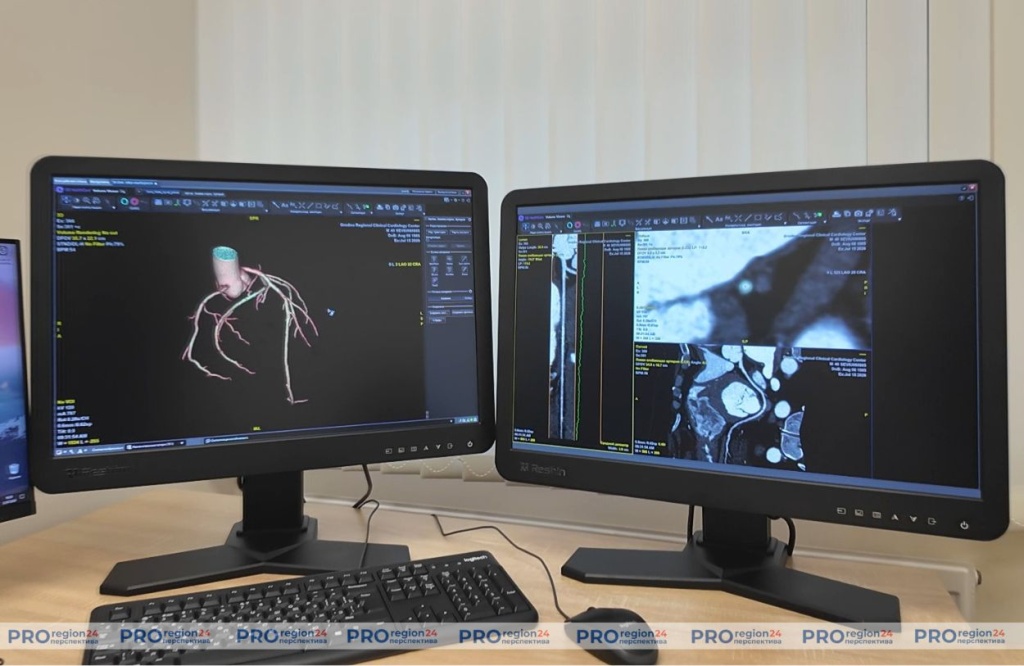Click green figure icon on left monitor toolbar
The image size is (1024, 666).
(x=178, y=202)
